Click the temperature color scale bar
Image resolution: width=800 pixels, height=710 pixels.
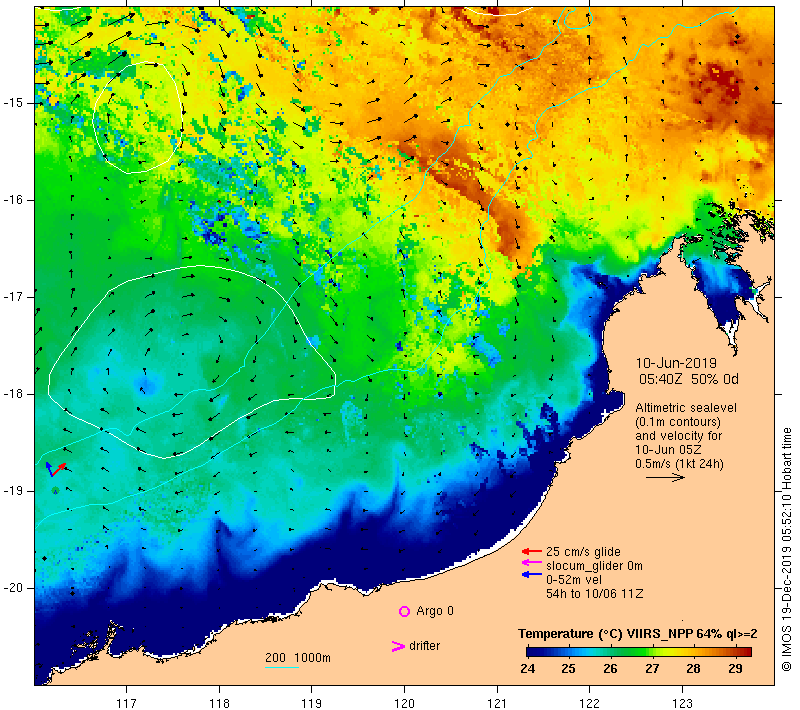pyautogui.click(x=639, y=652)
